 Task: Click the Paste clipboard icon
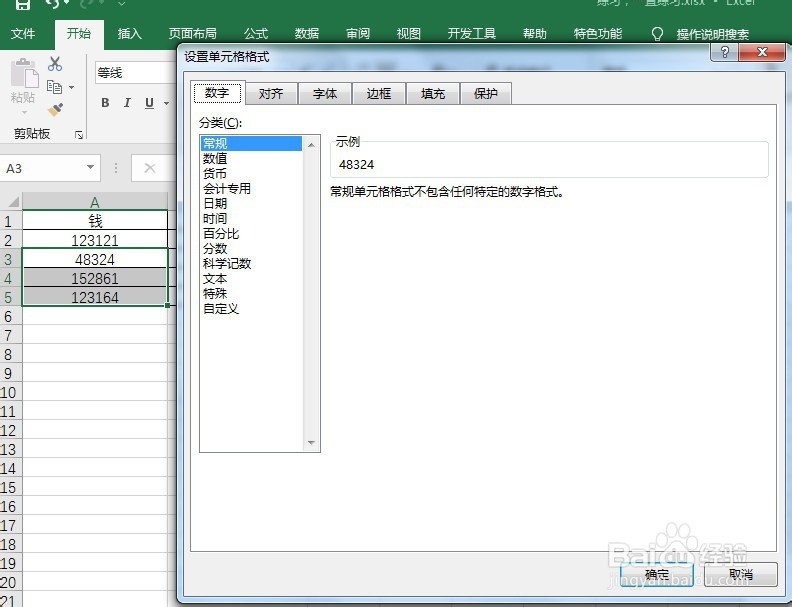(24, 74)
